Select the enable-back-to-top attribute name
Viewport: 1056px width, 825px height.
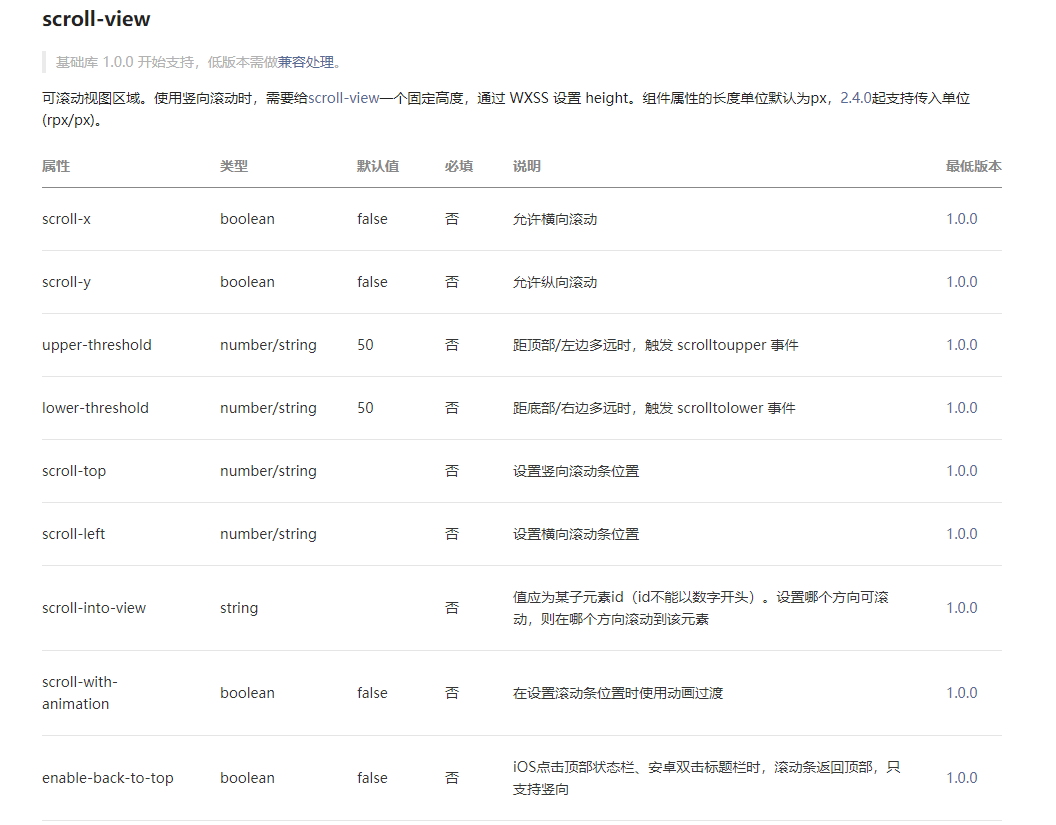pyautogui.click(x=106, y=777)
